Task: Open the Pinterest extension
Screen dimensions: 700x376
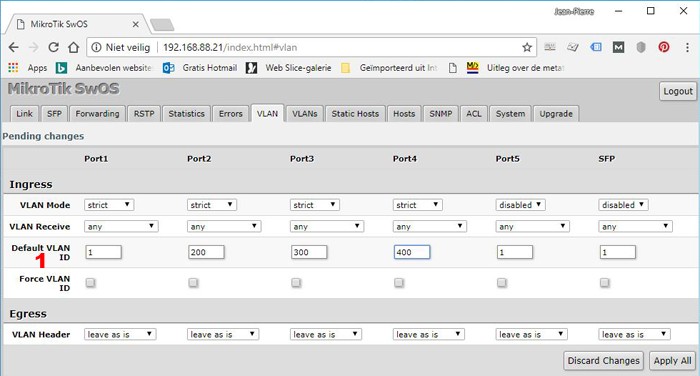Action: 664,47
